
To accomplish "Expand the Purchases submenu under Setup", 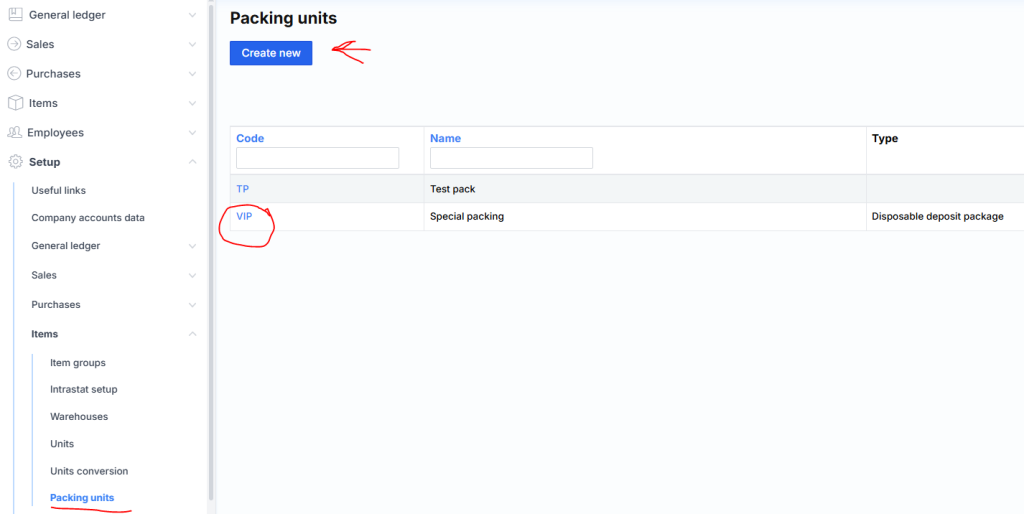I will pos(192,304).
